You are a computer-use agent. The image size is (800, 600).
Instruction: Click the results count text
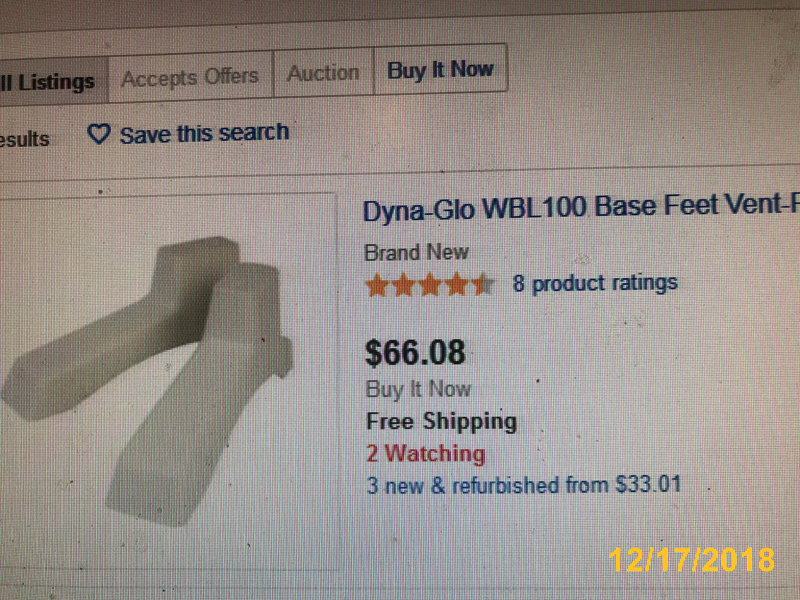pos(24,139)
